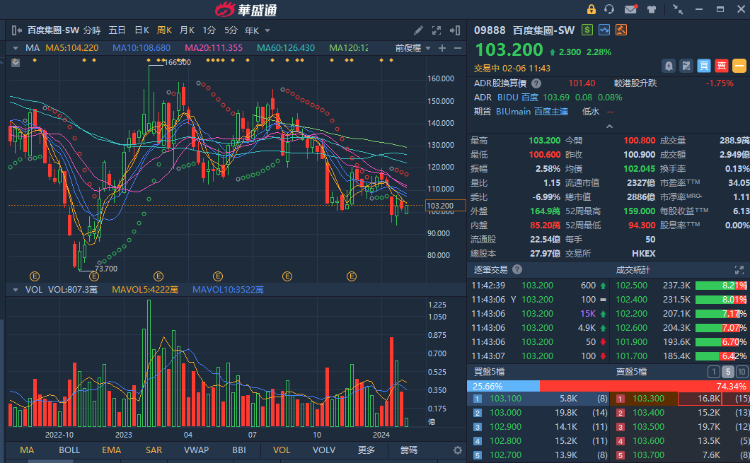The image size is (750, 463).
Task: Toggle the BOLL indicator
Action: 69,450
